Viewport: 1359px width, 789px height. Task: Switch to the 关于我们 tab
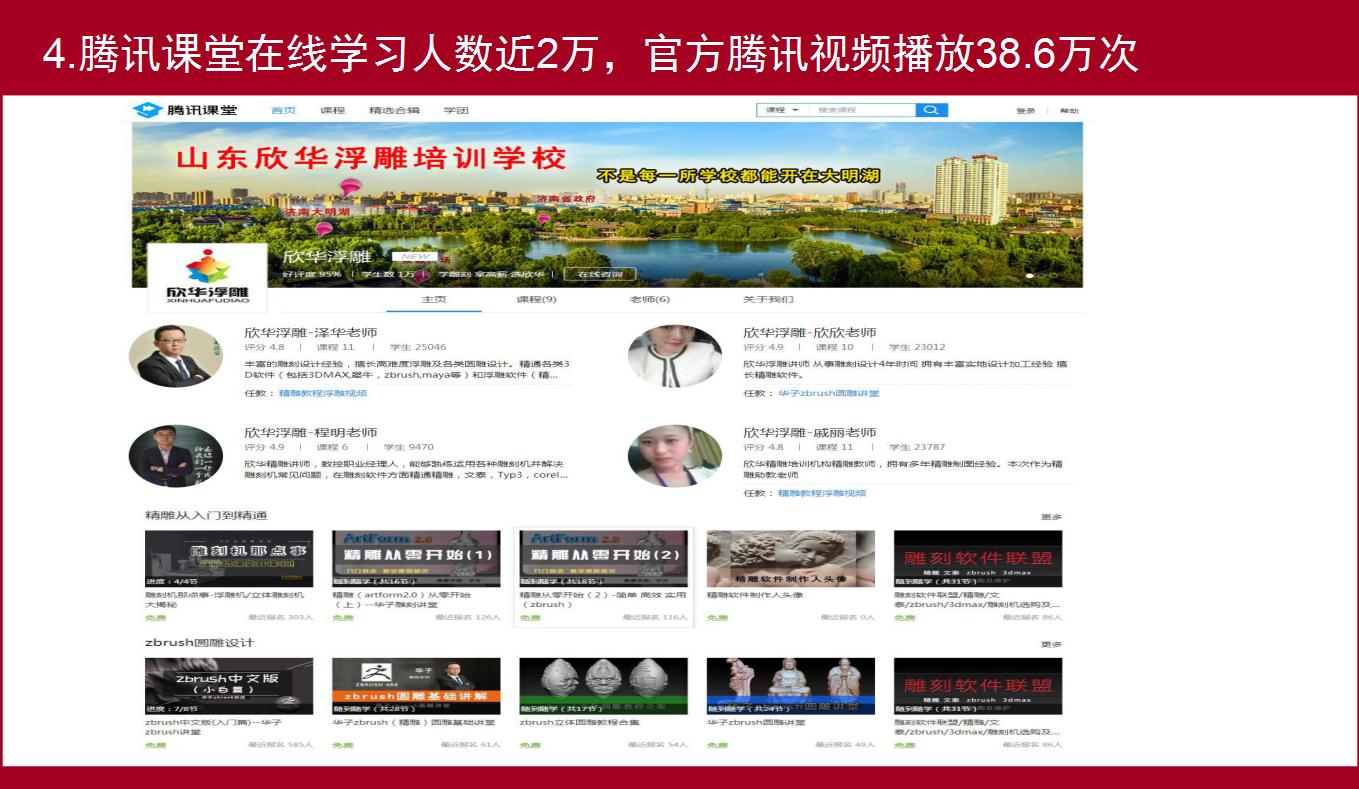pos(768,300)
